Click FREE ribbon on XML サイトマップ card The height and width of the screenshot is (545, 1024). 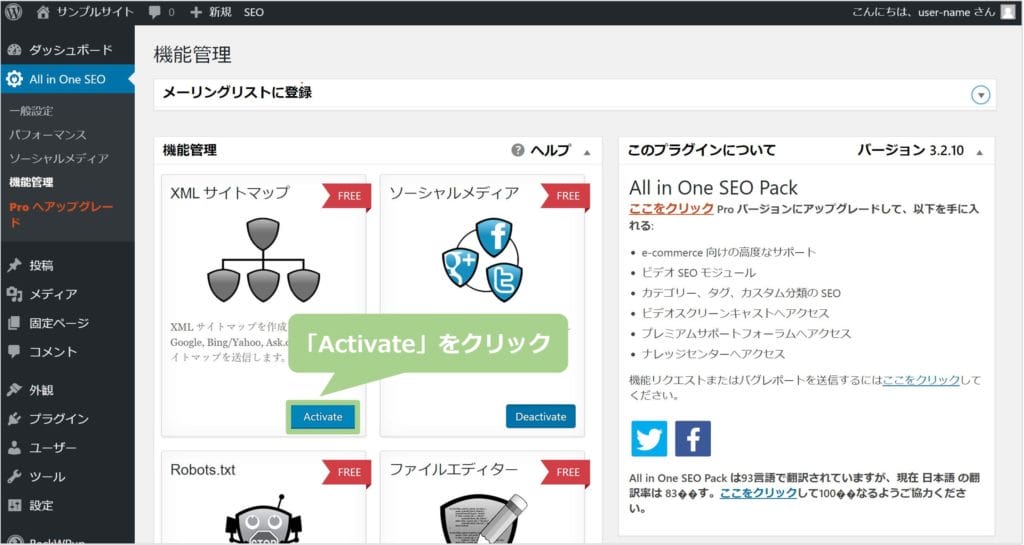tap(347, 196)
